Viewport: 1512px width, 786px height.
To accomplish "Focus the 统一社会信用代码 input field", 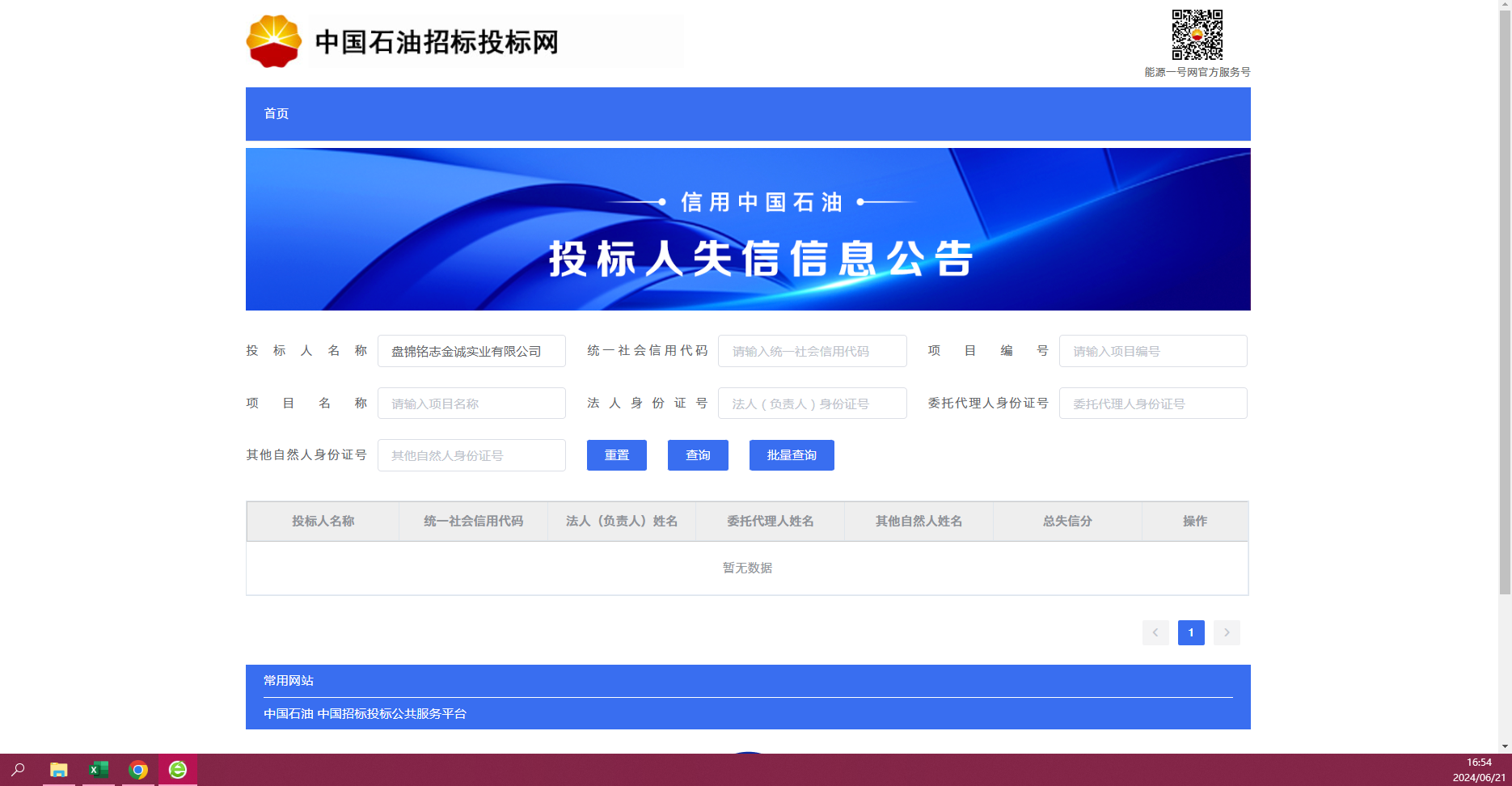I will point(813,351).
